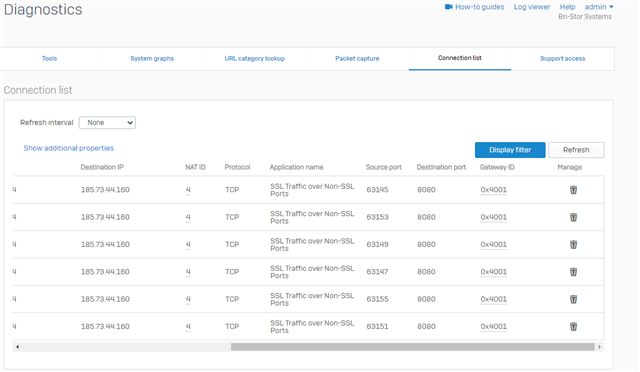Viewport: 640px width, 372px height.
Task: Switch to the Packet capture tab
Action: click(357, 58)
